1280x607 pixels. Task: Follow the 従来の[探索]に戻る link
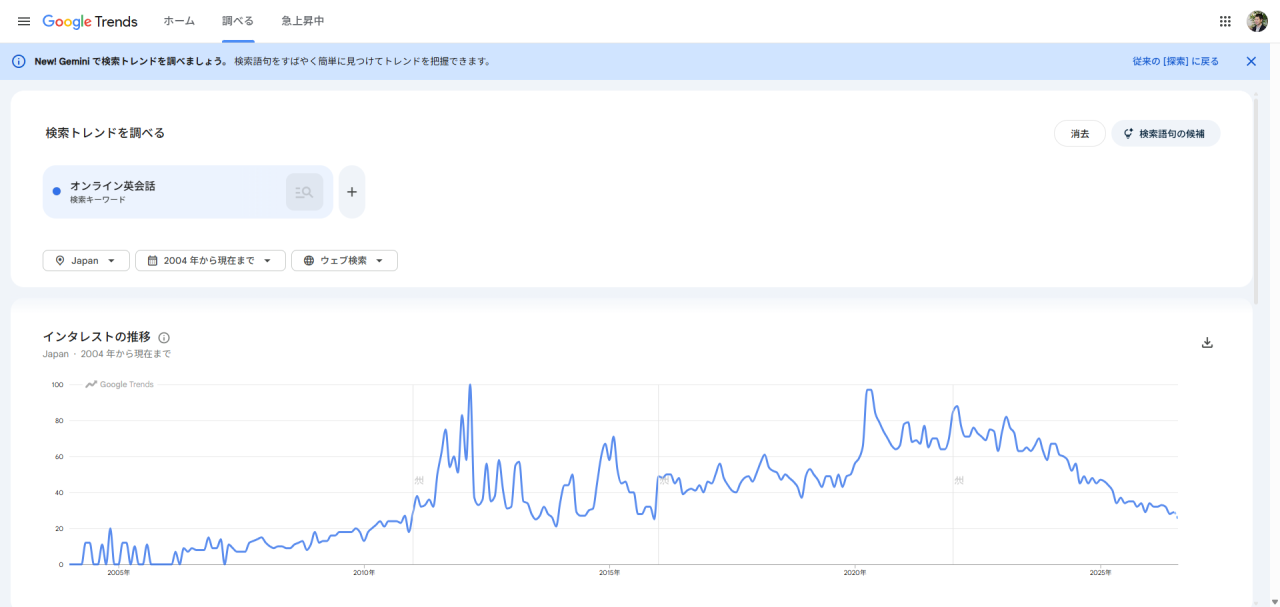point(1176,61)
